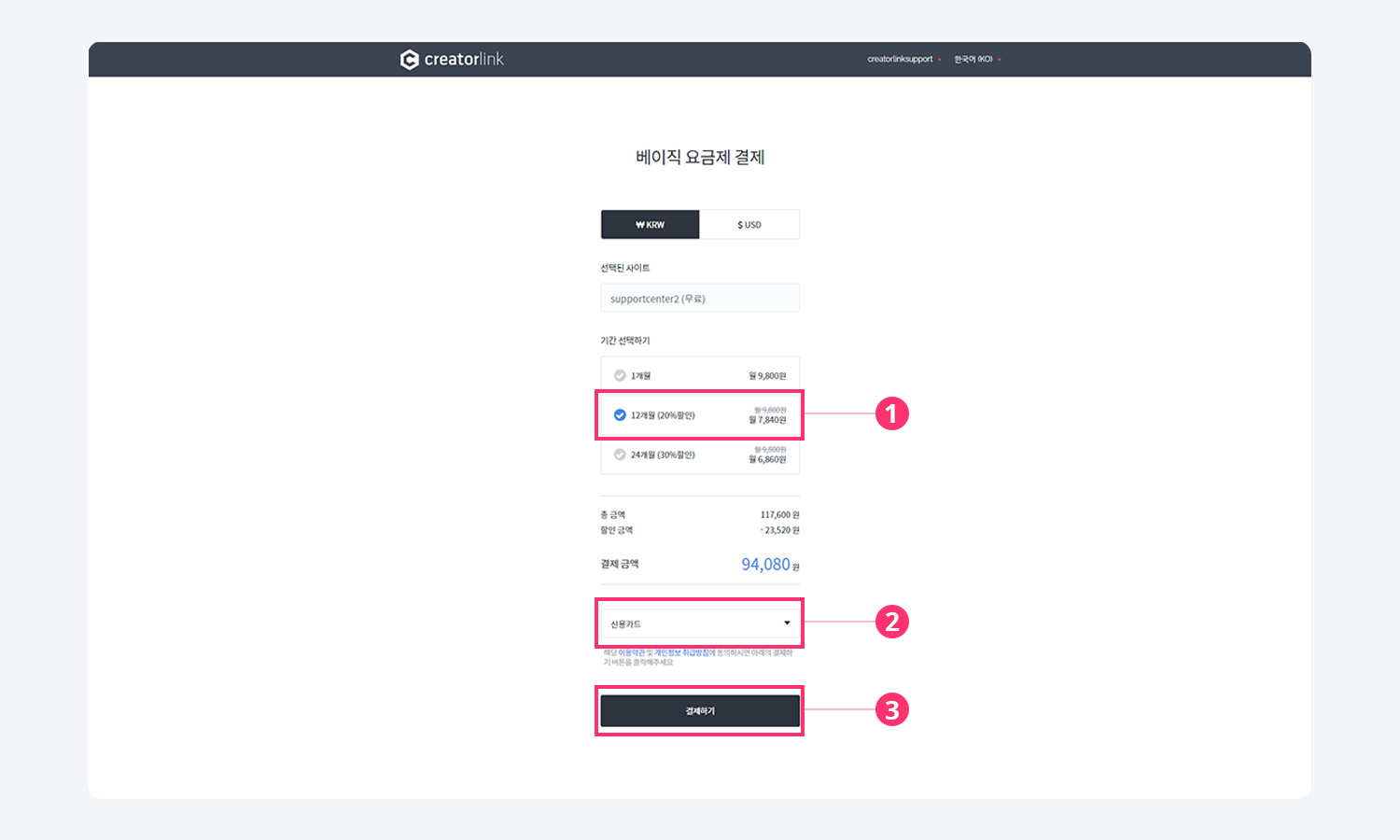Expand the 한국어 (KO) language menu
This screenshot has width=1400, height=840.
pyautogui.click(x=976, y=60)
